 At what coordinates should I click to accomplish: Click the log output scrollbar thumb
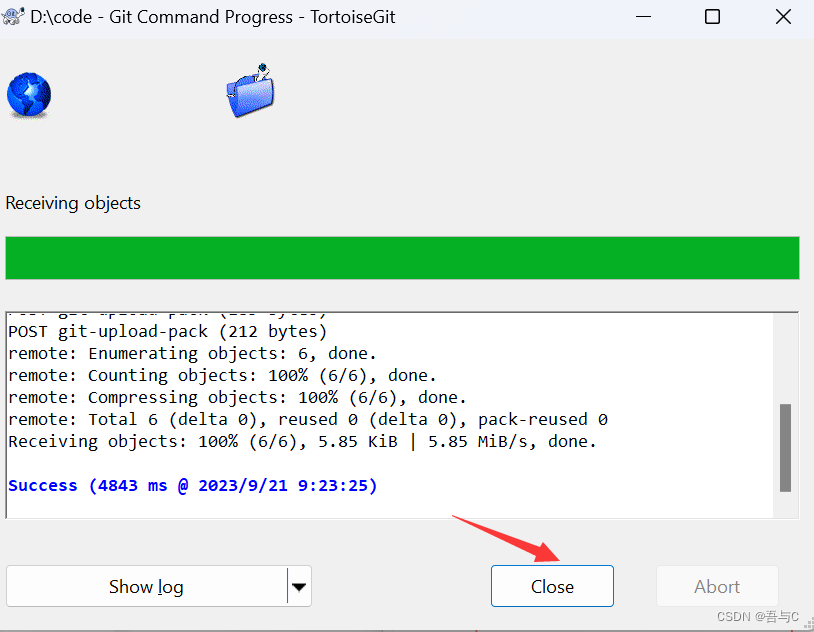coord(785,448)
